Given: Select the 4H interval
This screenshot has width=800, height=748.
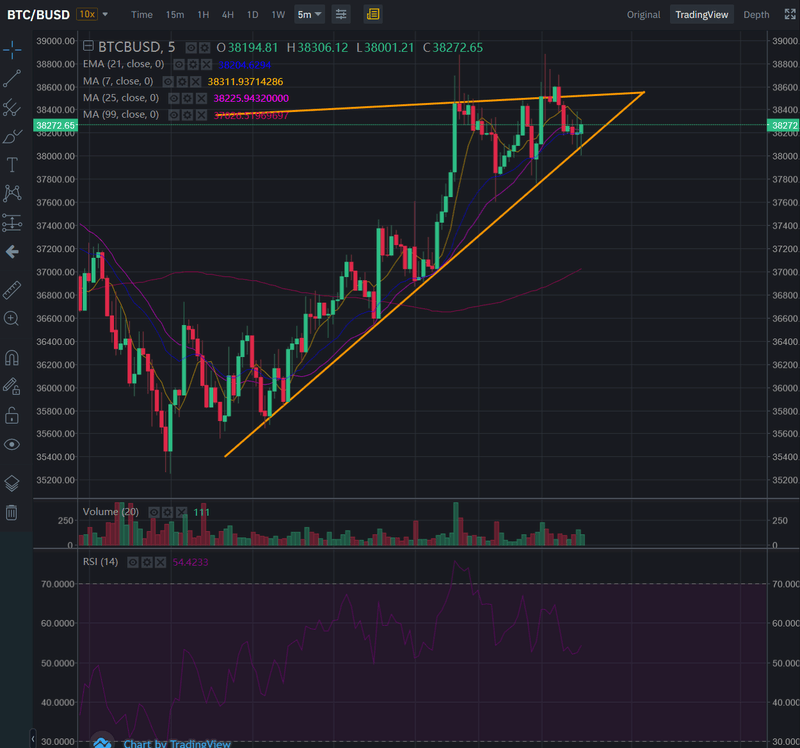Looking at the screenshot, I should pos(228,15).
